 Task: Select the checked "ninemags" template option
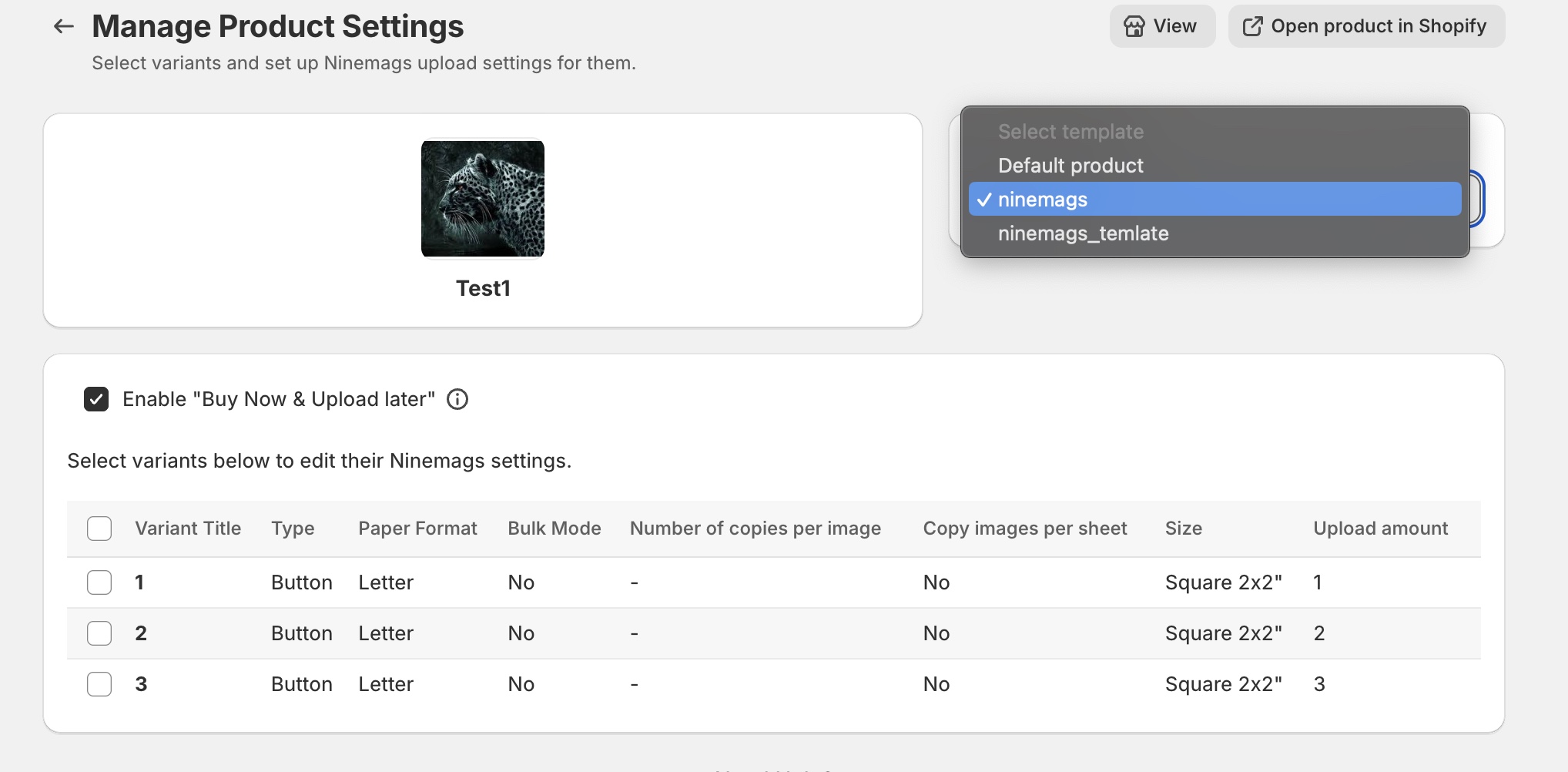click(1043, 200)
